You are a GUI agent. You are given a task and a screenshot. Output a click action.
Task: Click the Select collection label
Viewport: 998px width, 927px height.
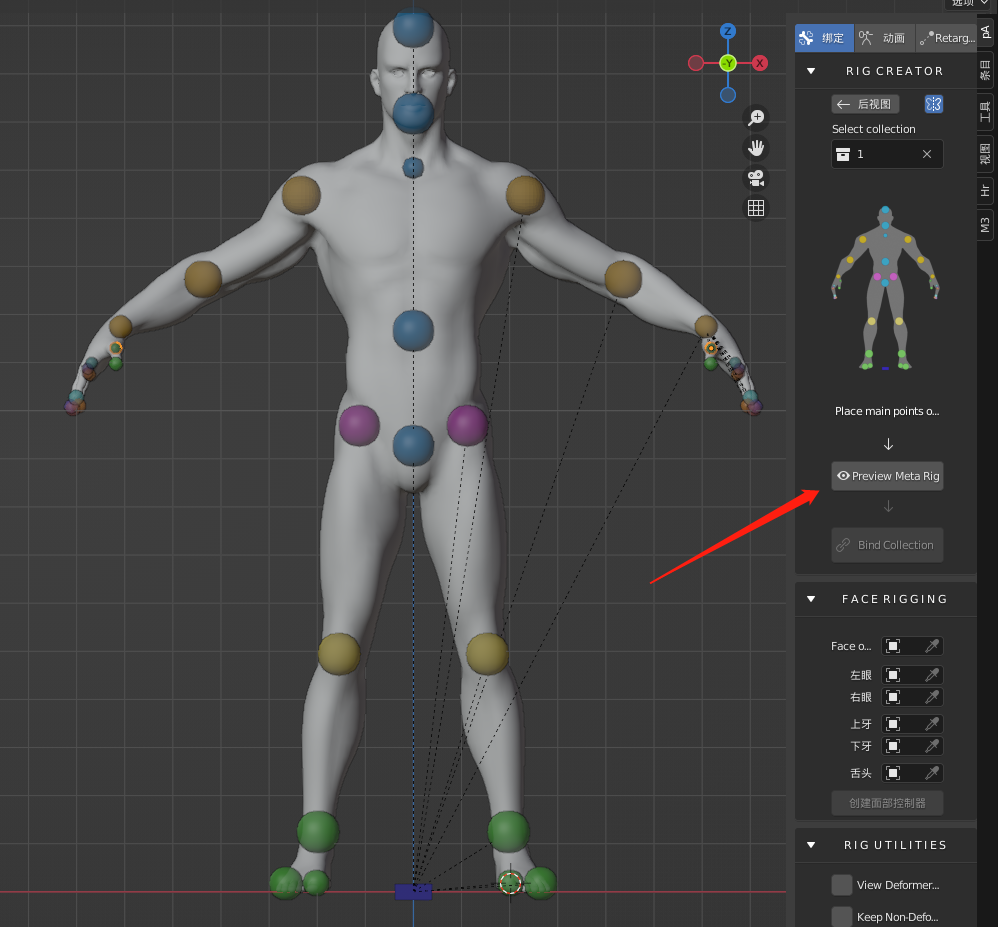(873, 129)
